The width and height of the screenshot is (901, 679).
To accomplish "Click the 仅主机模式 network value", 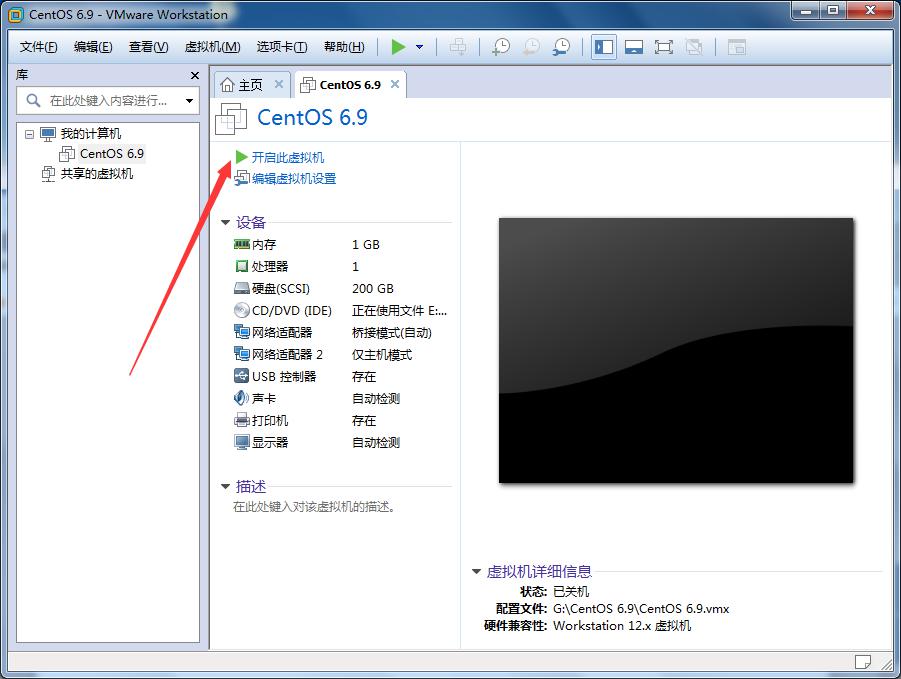I will pyautogui.click(x=382, y=354).
